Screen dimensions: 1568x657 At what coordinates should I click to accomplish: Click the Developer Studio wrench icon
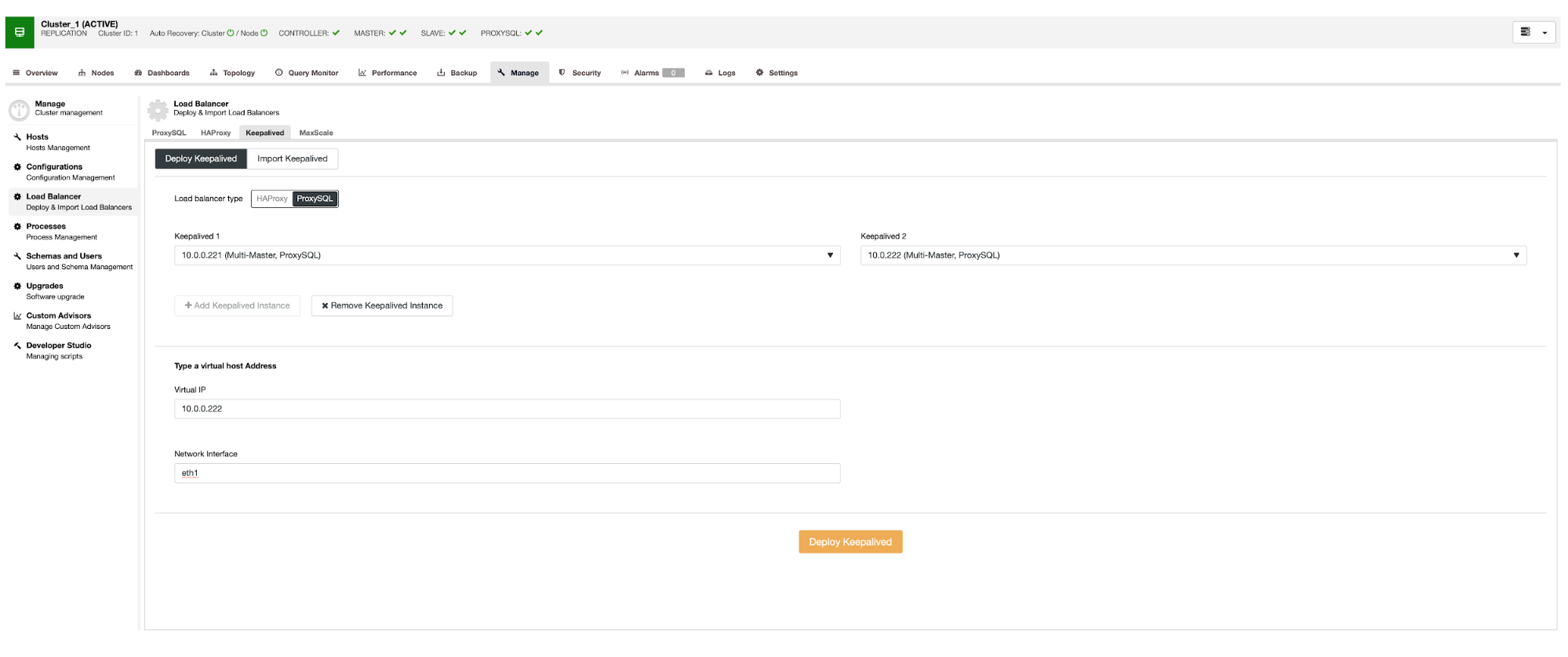(x=17, y=345)
